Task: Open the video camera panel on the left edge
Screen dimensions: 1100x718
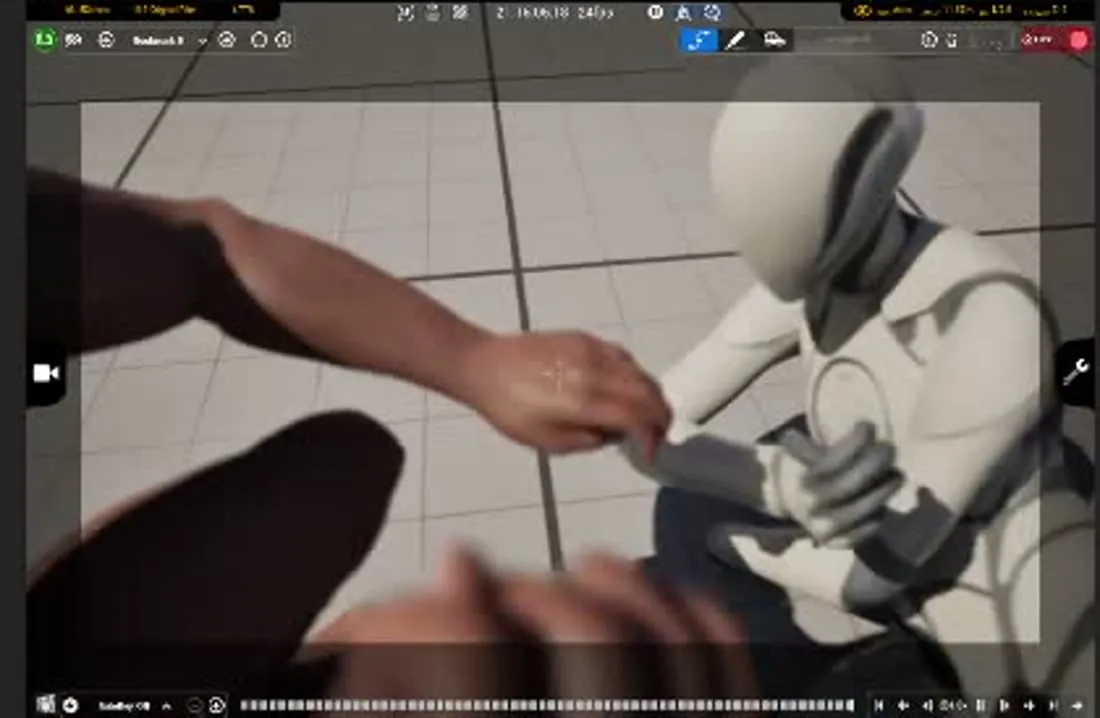Action: tap(46, 373)
